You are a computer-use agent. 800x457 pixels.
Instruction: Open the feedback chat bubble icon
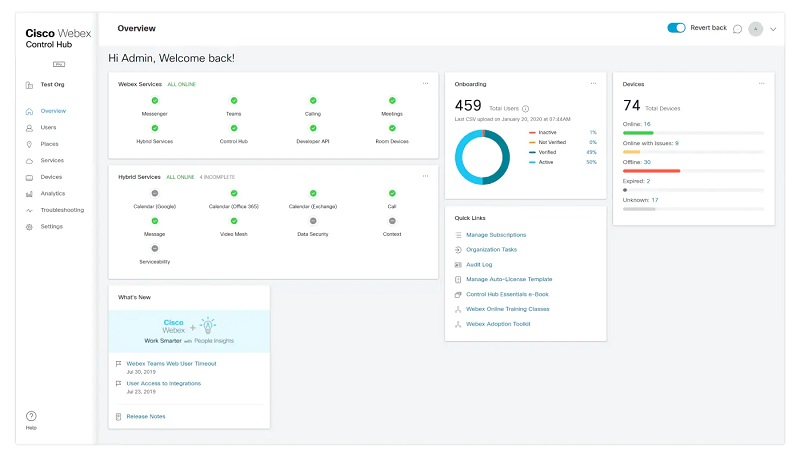coord(737,29)
